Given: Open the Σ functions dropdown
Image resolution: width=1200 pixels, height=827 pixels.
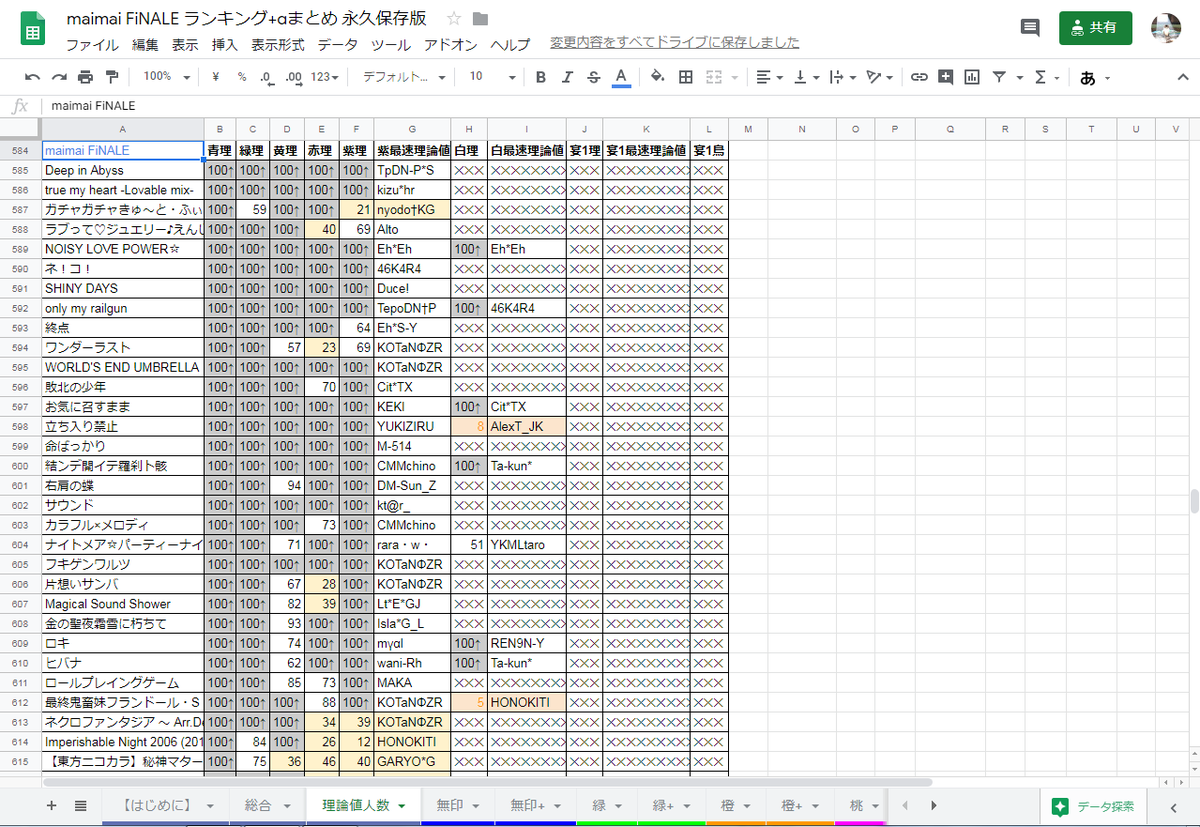Looking at the screenshot, I should tap(1045, 77).
